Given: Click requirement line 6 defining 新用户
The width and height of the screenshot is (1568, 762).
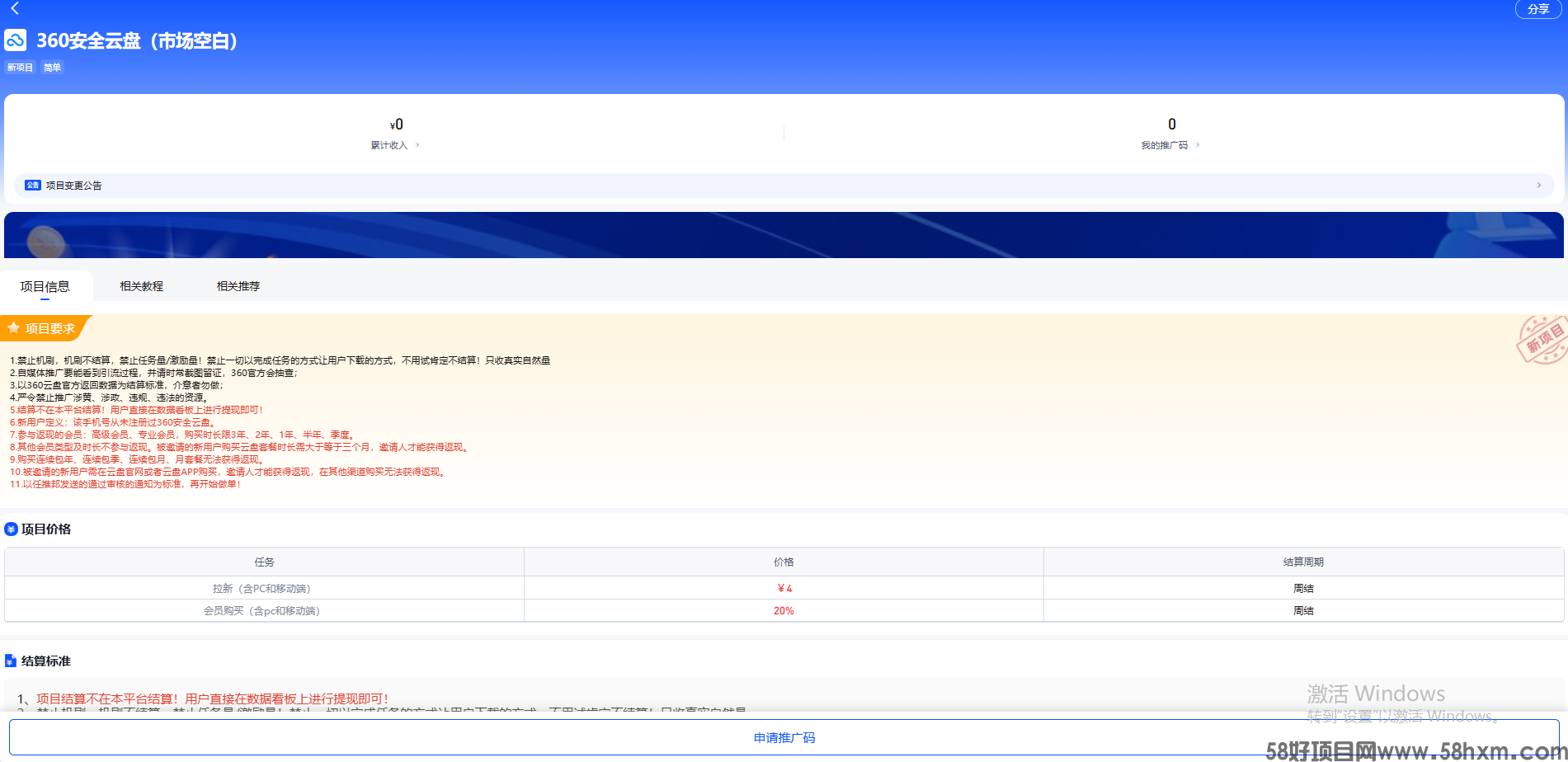Looking at the screenshot, I should point(114,422).
